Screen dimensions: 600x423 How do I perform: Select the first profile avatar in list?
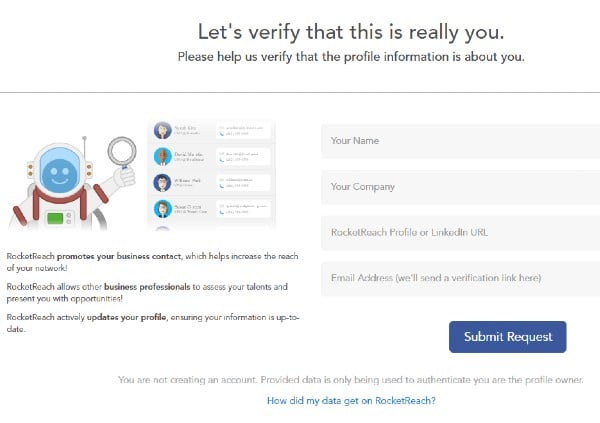pos(163,131)
